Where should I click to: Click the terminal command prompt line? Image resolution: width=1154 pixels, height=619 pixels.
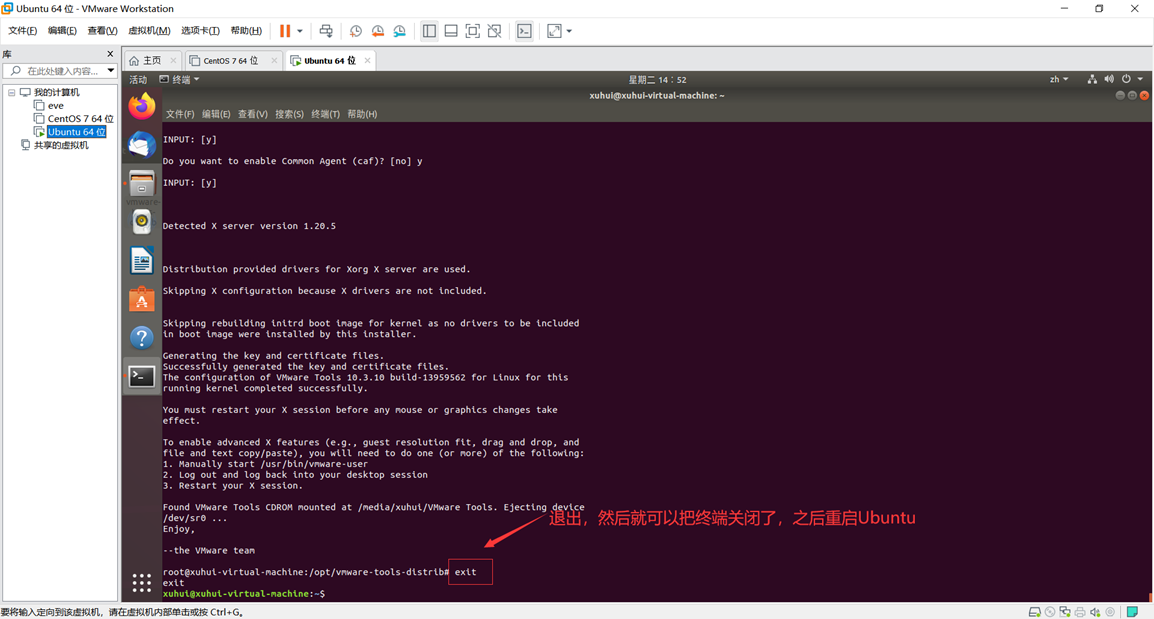[243, 593]
